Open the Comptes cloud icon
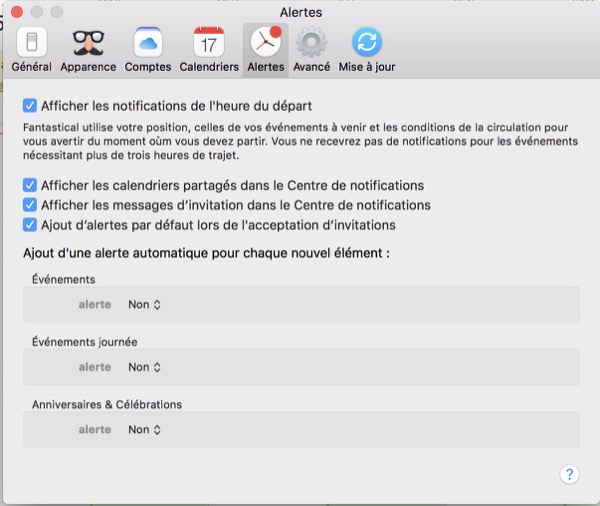 (148, 42)
